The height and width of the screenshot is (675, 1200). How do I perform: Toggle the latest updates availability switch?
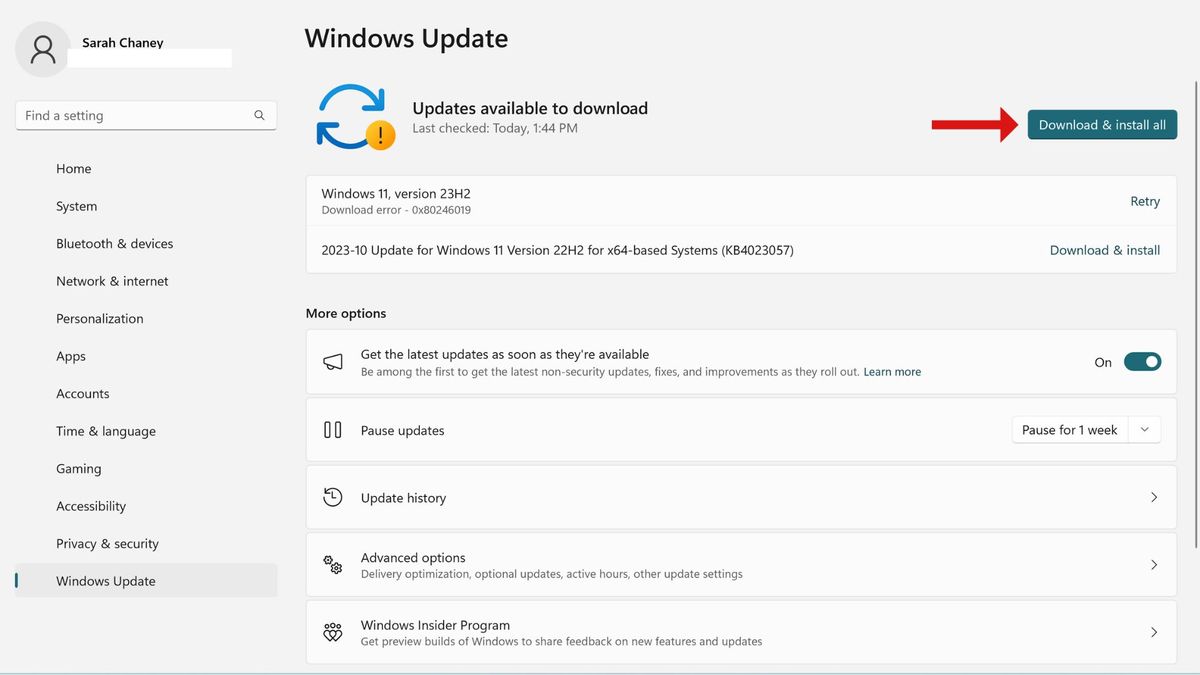[x=1142, y=361]
